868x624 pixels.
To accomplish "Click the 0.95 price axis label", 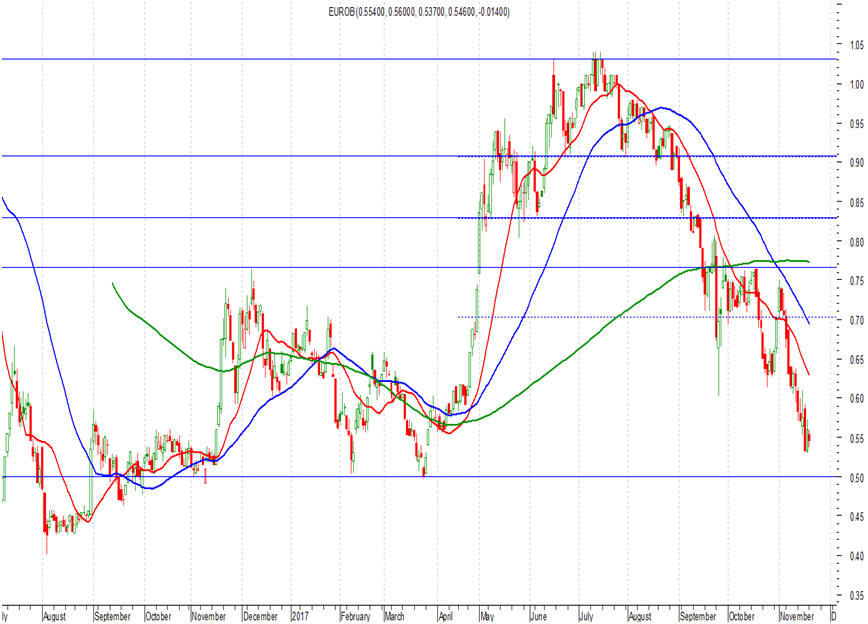I will (x=857, y=123).
